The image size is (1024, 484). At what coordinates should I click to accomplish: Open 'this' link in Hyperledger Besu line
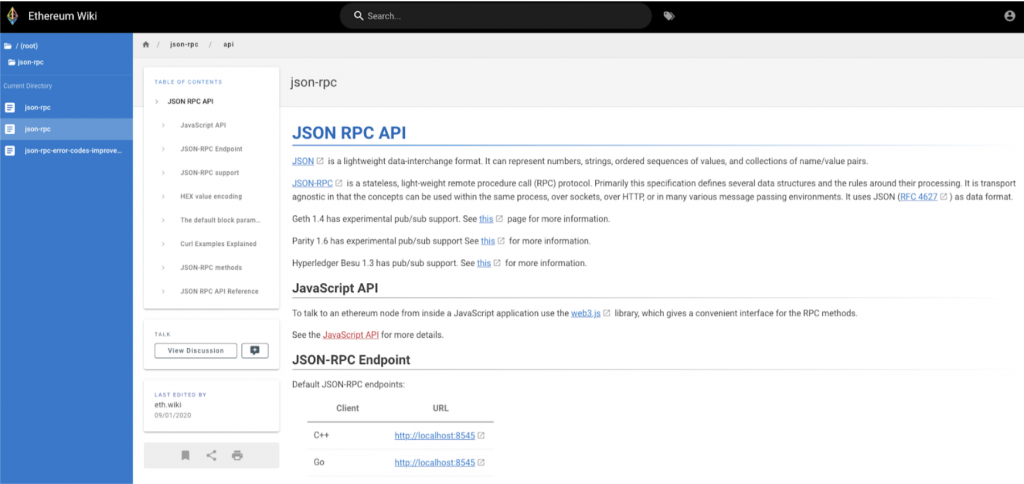(484, 263)
